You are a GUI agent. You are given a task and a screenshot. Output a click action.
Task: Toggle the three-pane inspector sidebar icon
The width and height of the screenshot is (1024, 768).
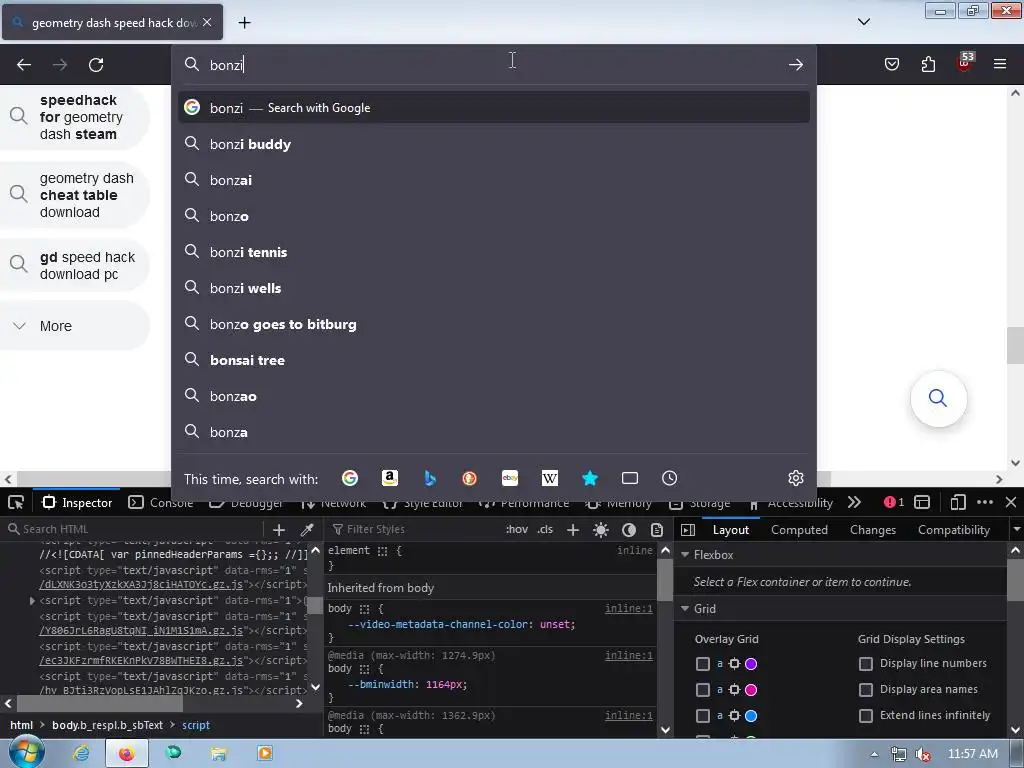[688, 530]
